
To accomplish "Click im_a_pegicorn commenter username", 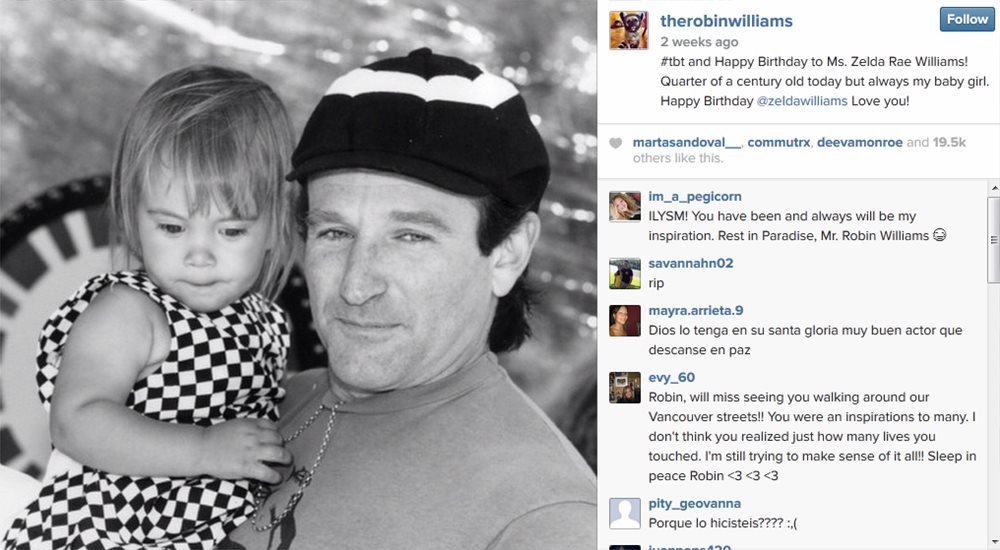I will pos(695,197).
